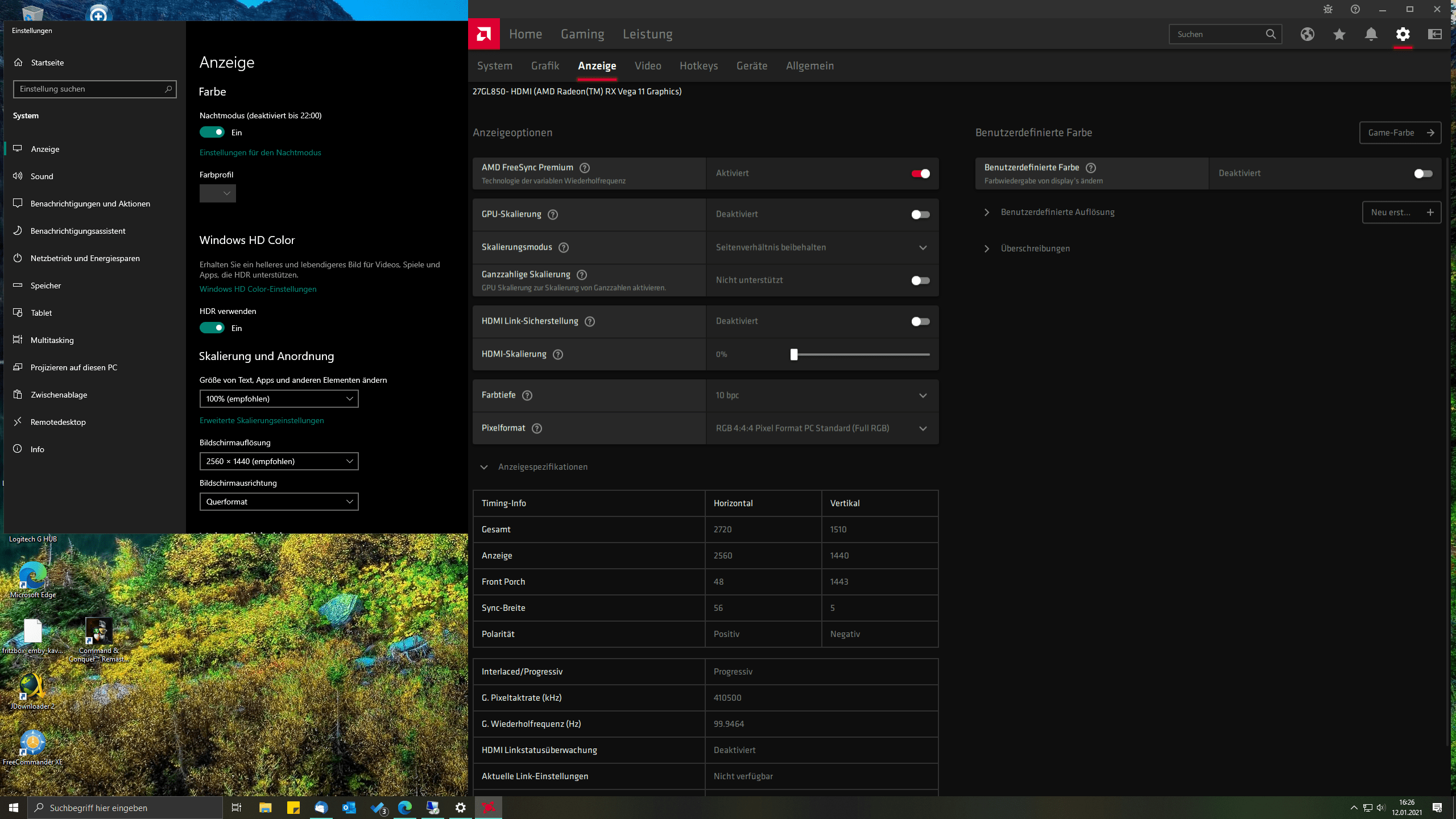Enable HDMI Link-Sicherstellung toggle

coord(920,321)
